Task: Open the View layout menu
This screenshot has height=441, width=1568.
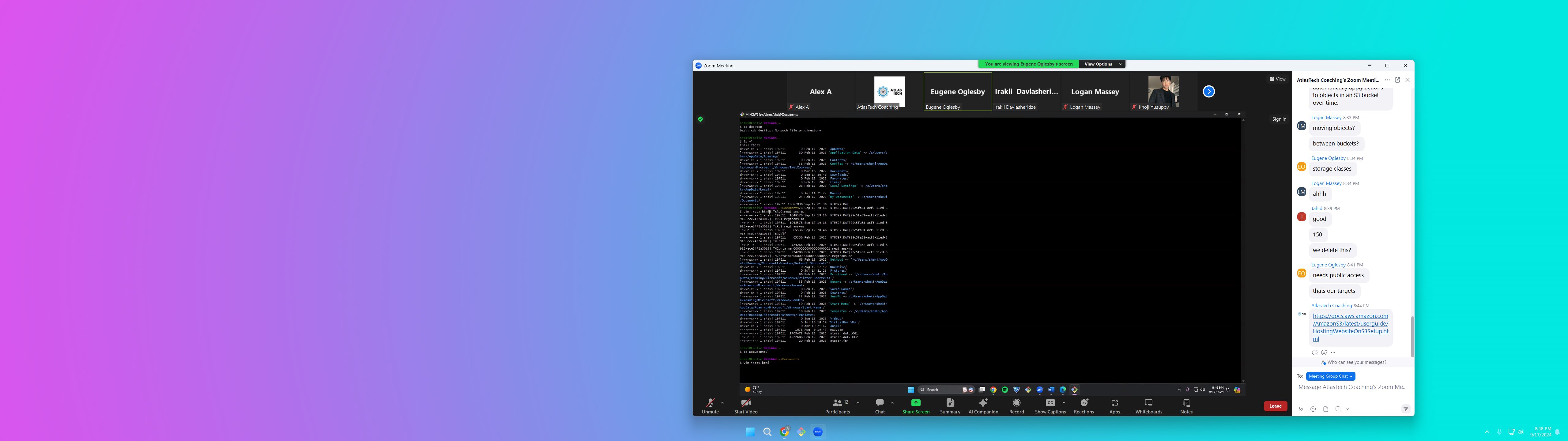Action: tap(1278, 79)
